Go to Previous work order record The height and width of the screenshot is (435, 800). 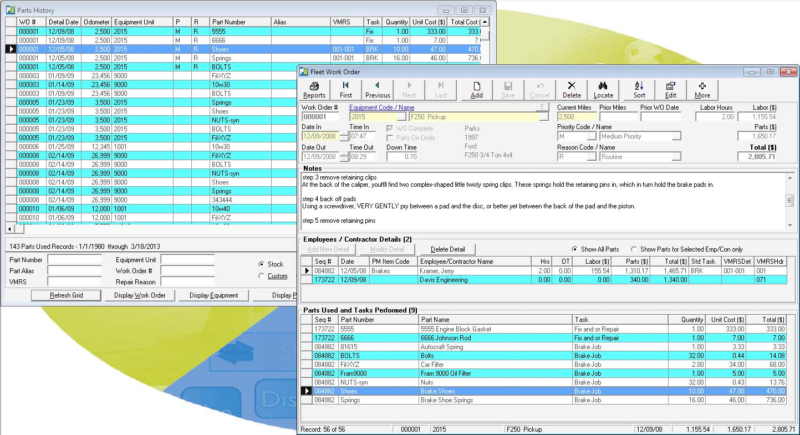point(378,89)
